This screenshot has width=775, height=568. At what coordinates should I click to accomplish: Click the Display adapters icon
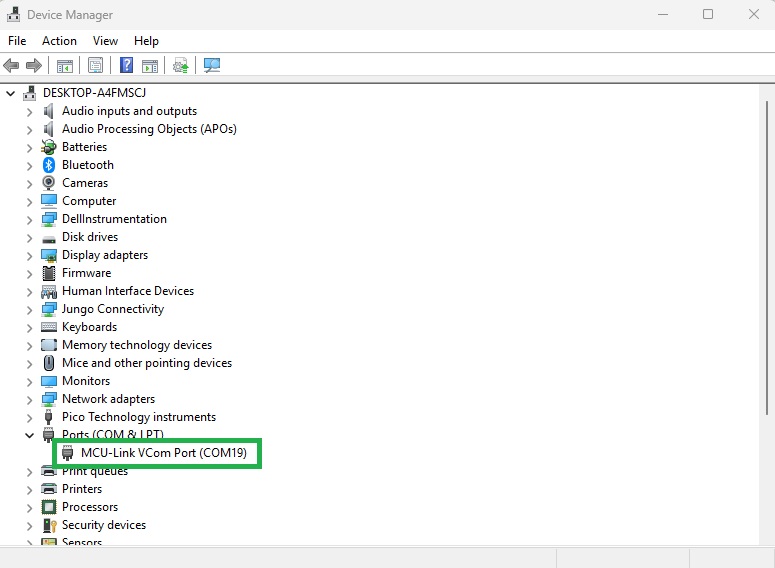(x=49, y=255)
